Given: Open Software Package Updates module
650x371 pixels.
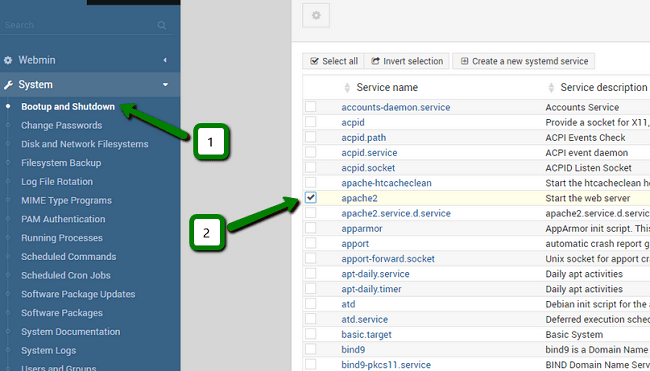Looking at the screenshot, I should 78,294.
